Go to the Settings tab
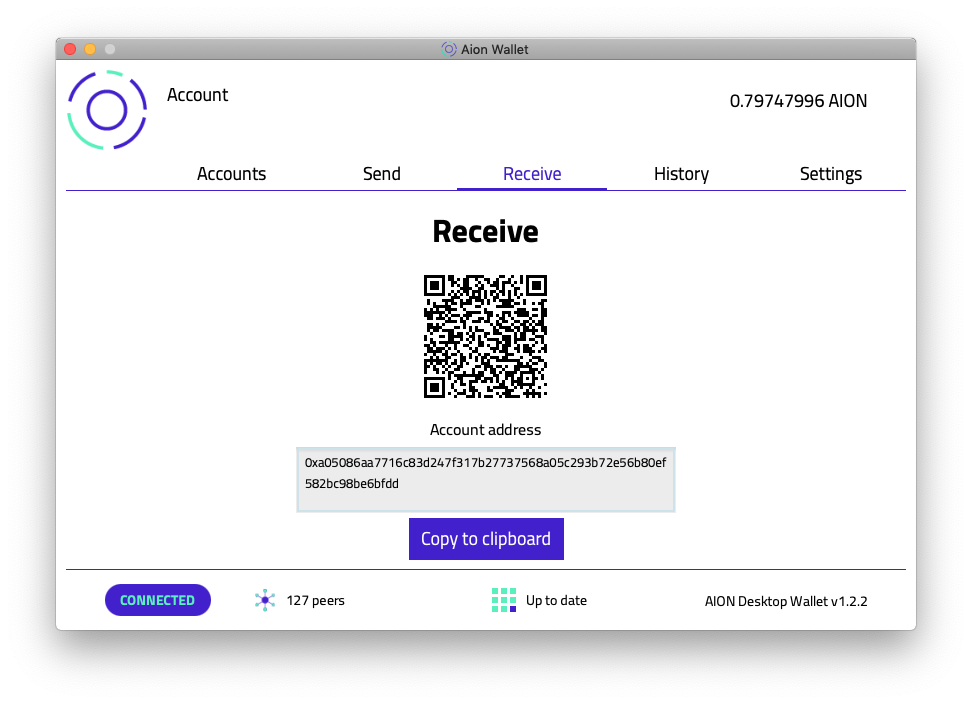972x704 pixels. click(831, 174)
